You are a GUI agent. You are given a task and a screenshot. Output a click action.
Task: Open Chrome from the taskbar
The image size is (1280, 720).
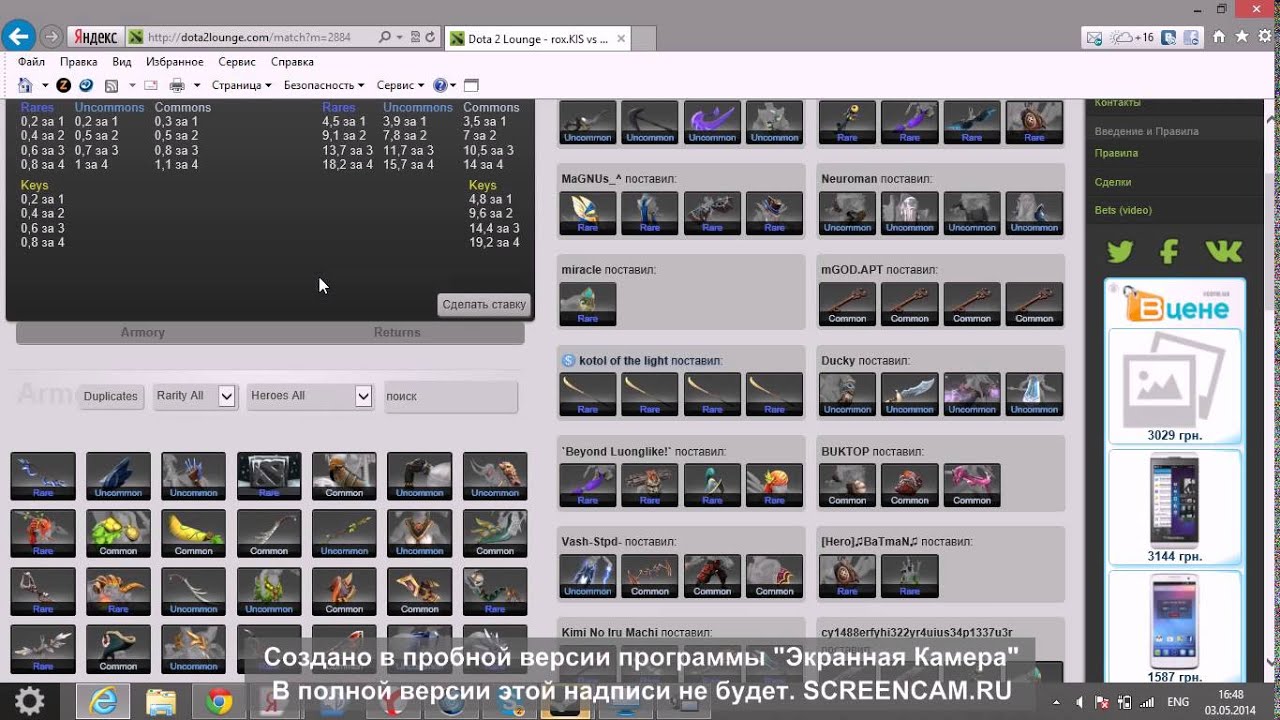tap(219, 701)
